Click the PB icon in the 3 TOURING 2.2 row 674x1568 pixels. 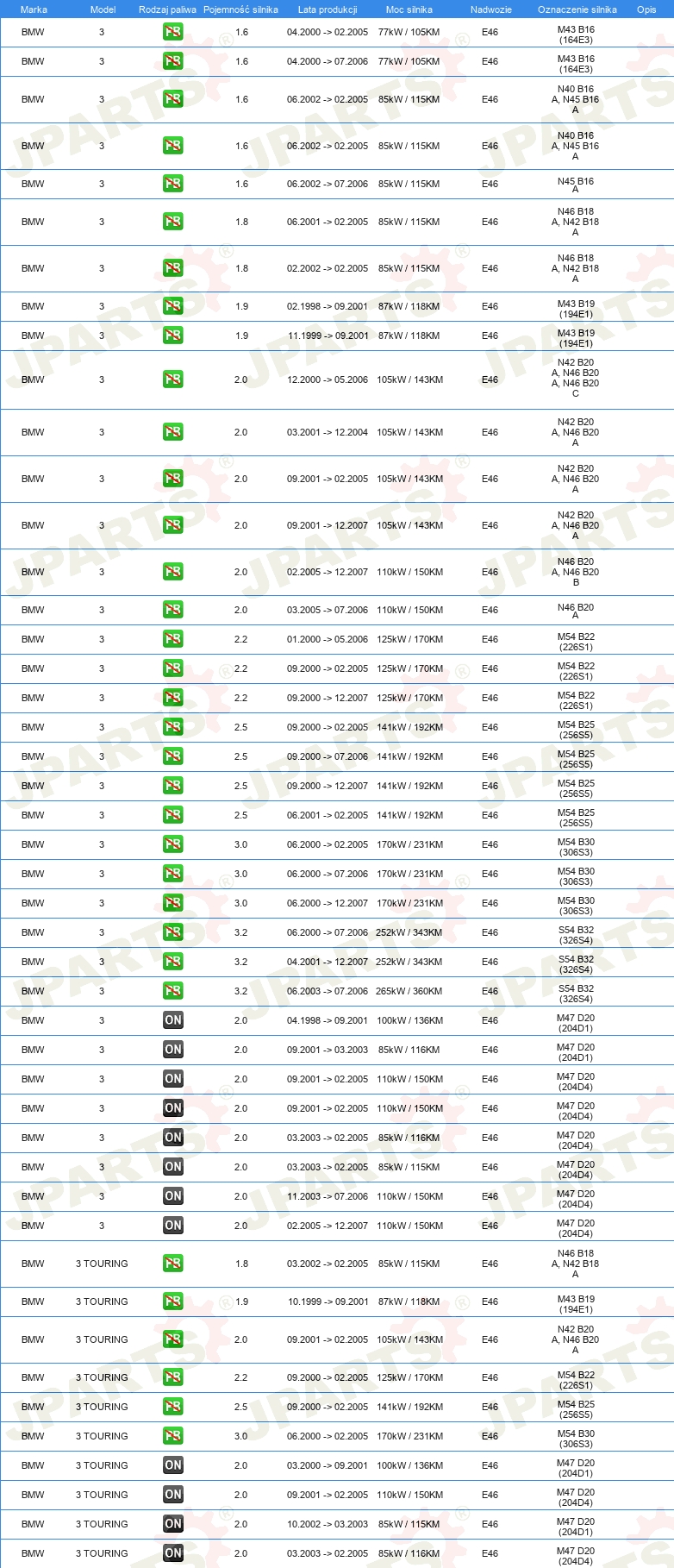pos(173,1377)
